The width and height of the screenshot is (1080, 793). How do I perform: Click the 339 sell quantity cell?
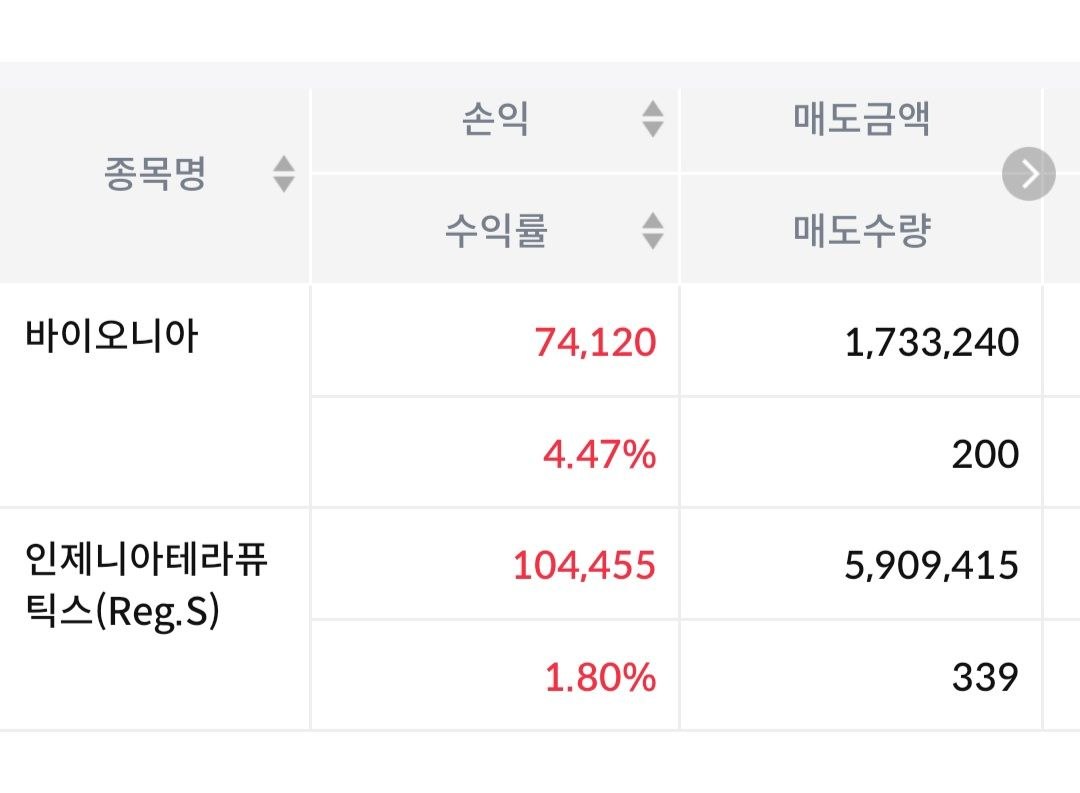tap(985, 677)
